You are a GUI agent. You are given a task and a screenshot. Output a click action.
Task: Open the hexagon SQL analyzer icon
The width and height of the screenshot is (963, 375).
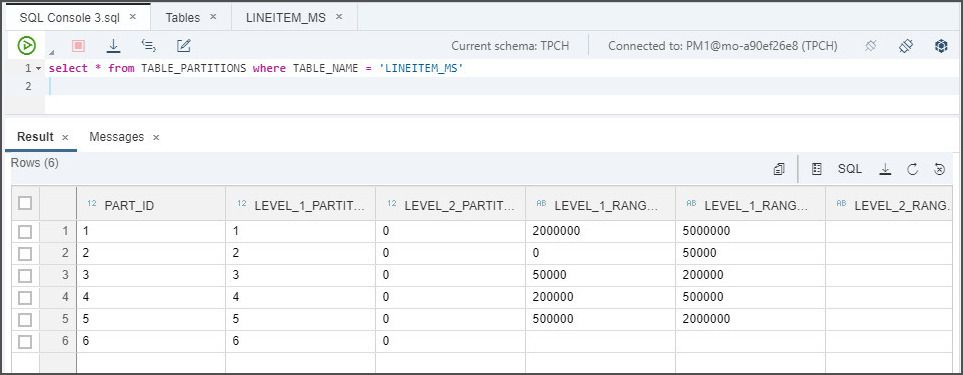[941, 45]
